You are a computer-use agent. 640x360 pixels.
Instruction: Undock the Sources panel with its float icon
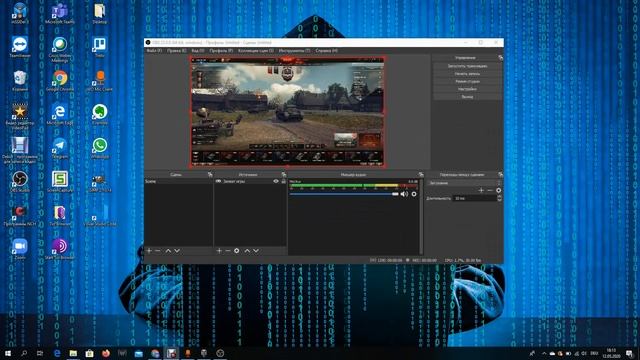[x=284, y=175]
